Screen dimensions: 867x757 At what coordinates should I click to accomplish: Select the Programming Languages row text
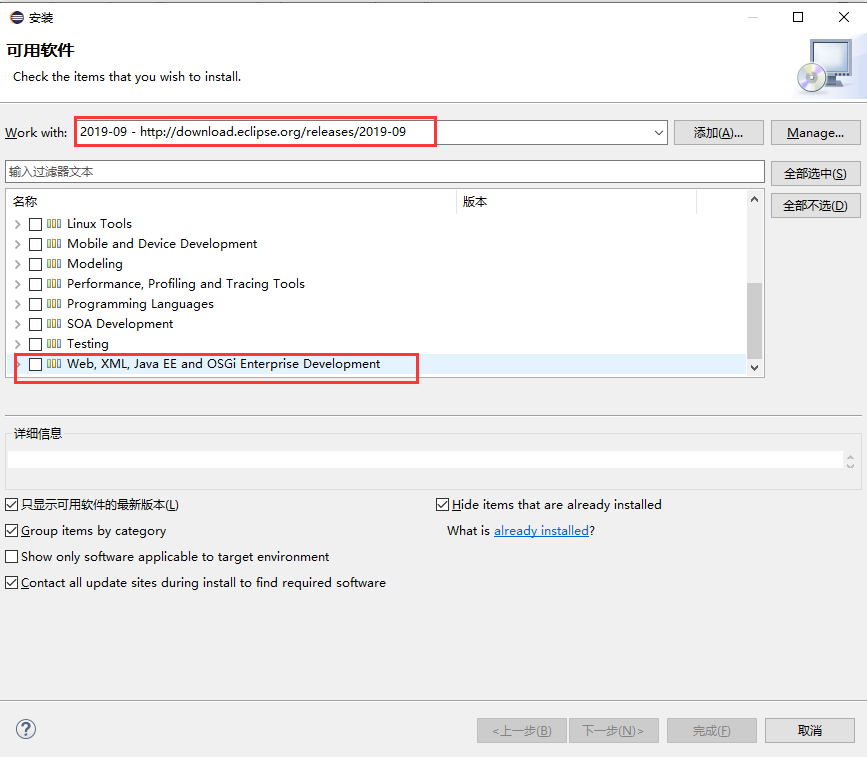140,304
